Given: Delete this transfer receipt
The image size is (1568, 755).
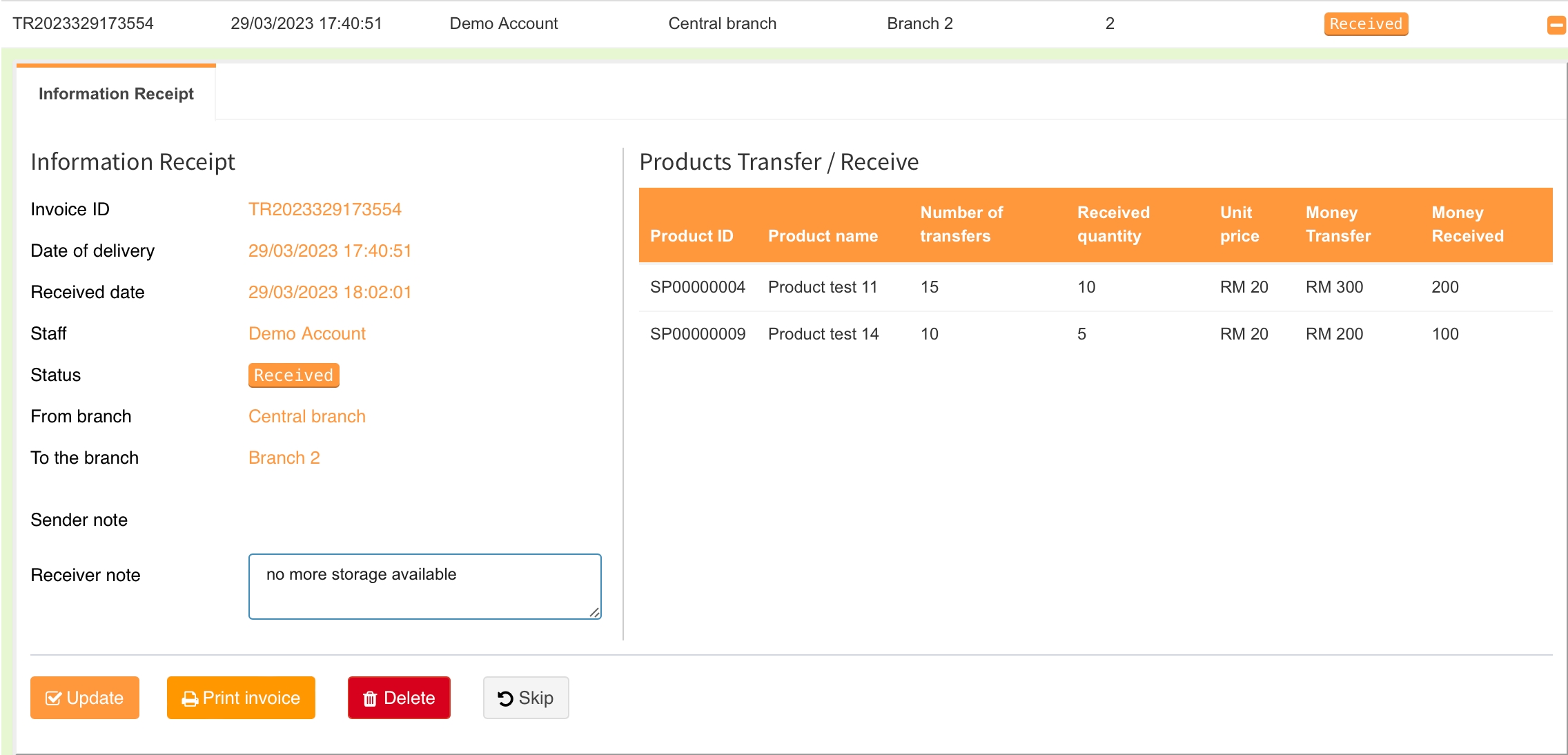Looking at the screenshot, I should [x=399, y=698].
